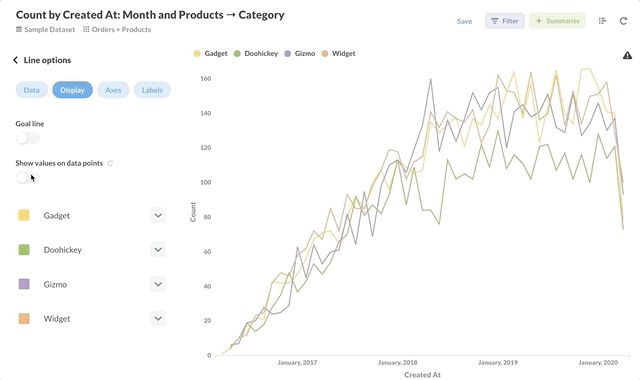Screen dimensions: 640x380
Task: Expand the Widget series options
Action: (158, 319)
